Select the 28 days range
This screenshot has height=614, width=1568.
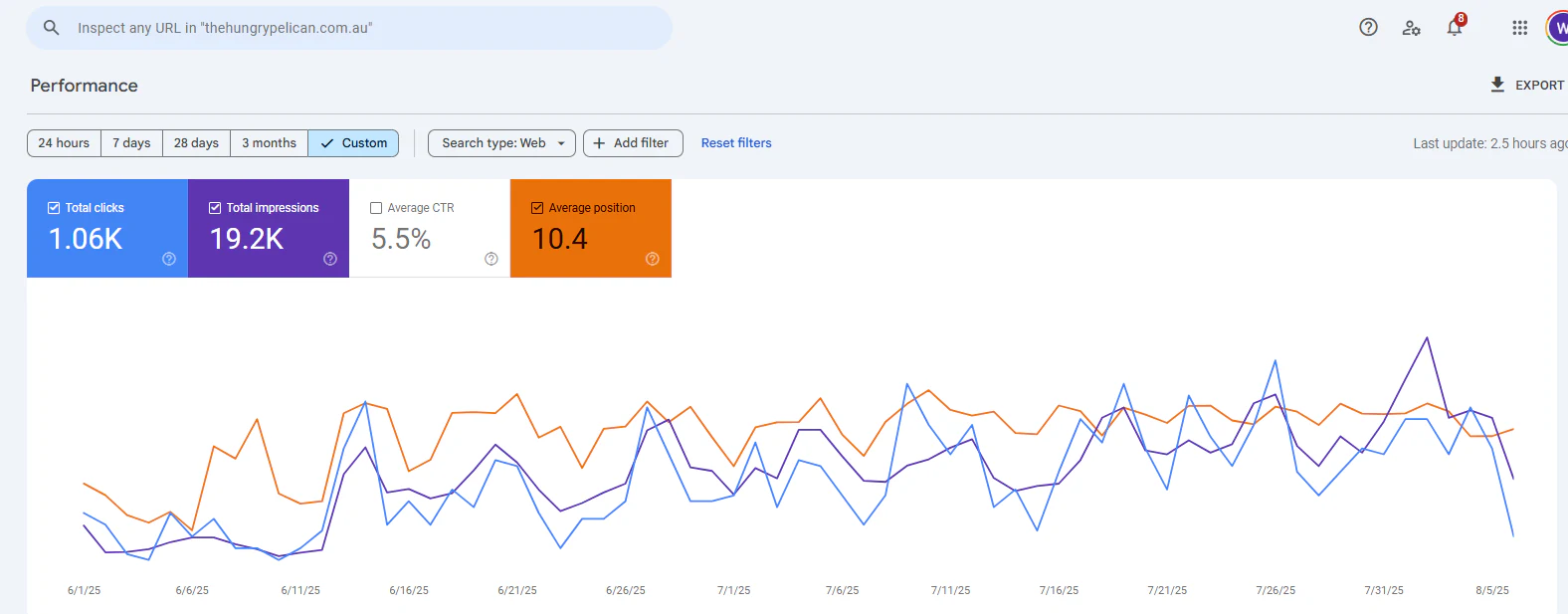tap(196, 143)
